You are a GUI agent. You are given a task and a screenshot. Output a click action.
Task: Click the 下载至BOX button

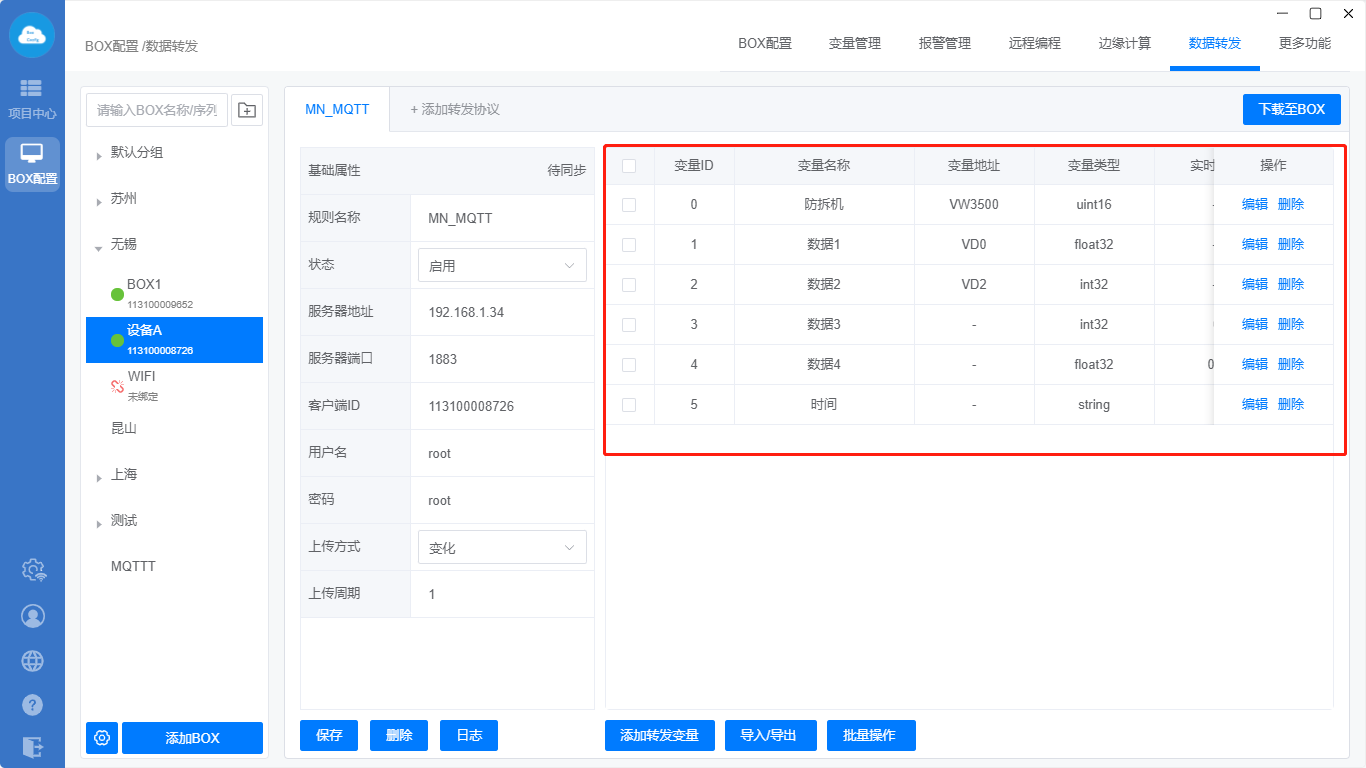[1291, 110]
